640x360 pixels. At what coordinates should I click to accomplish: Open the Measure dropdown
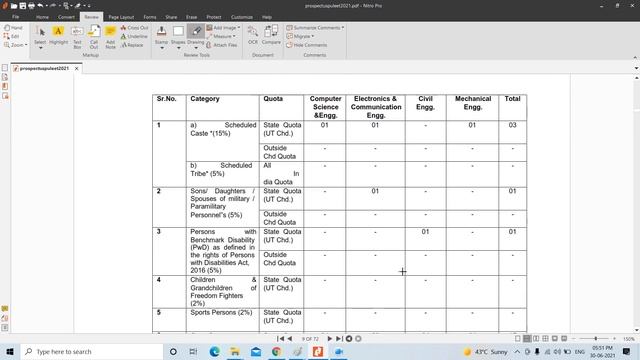[x=221, y=36]
